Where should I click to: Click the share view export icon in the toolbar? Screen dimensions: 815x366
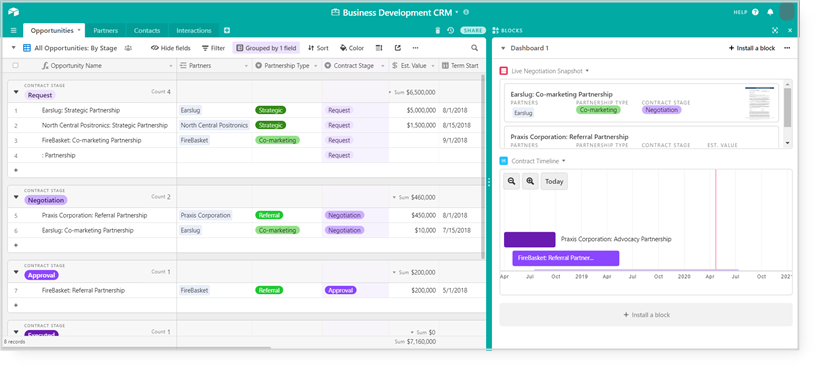(398, 48)
